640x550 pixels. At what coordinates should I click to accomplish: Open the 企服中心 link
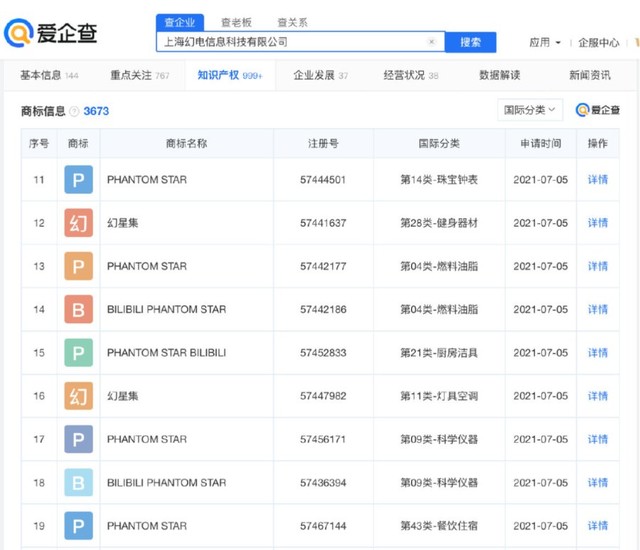click(x=599, y=42)
